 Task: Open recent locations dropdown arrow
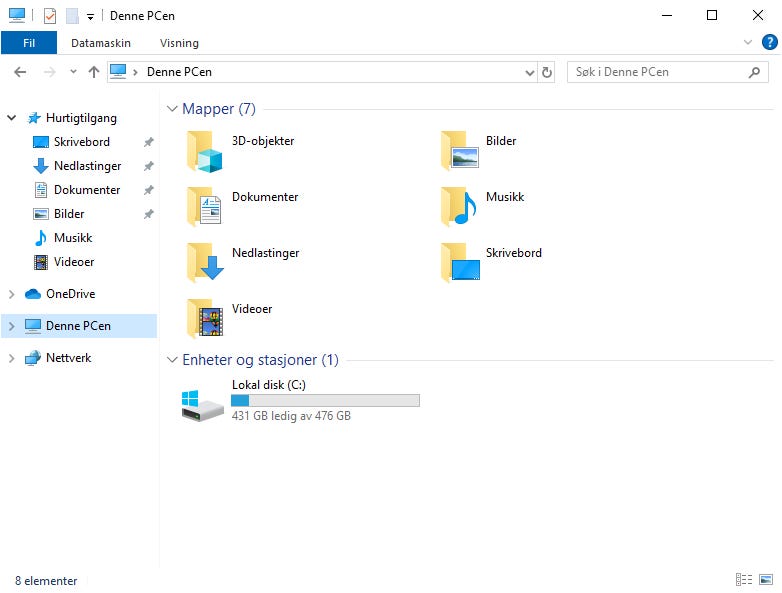tap(73, 72)
